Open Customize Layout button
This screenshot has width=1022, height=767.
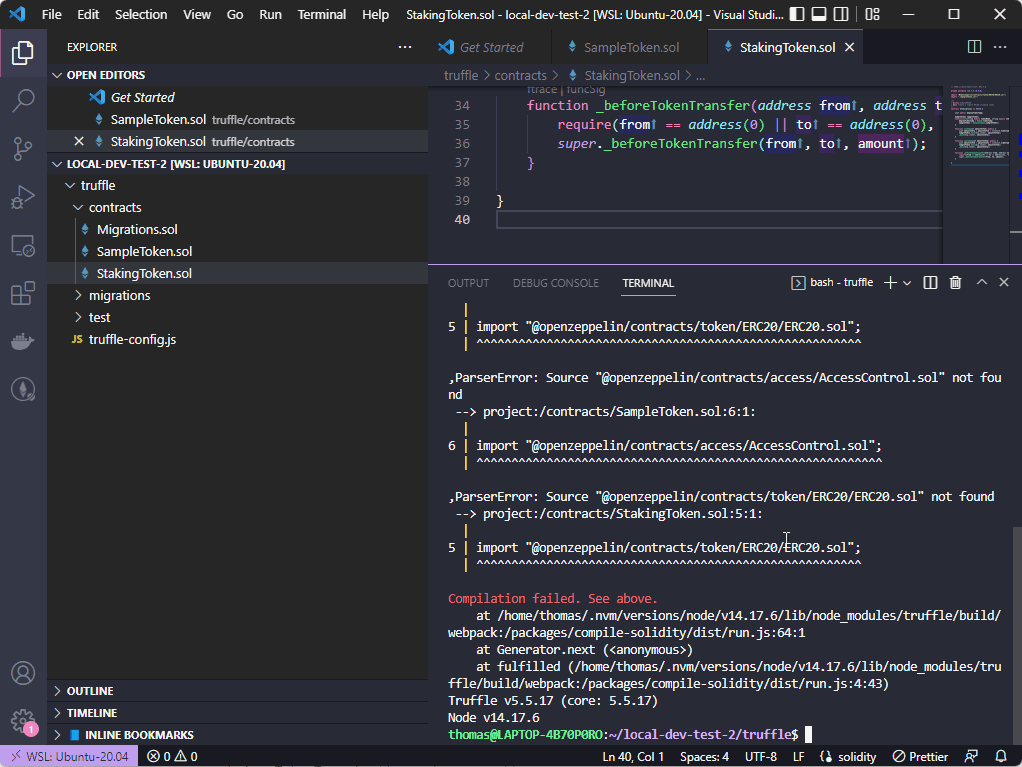pyautogui.click(x=872, y=14)
